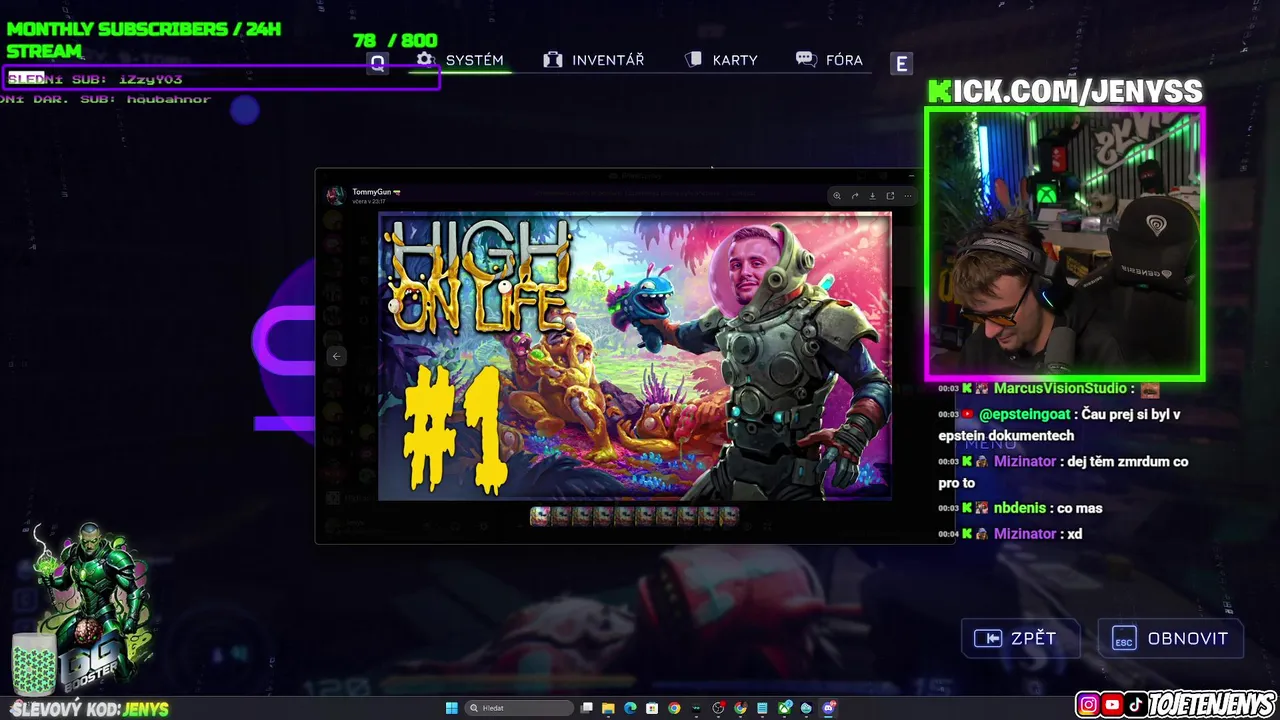This screenshot has width=1280, height=720.
Task: Click Mizinator's "xd" chat message
Action: (x=1075, y=534)
